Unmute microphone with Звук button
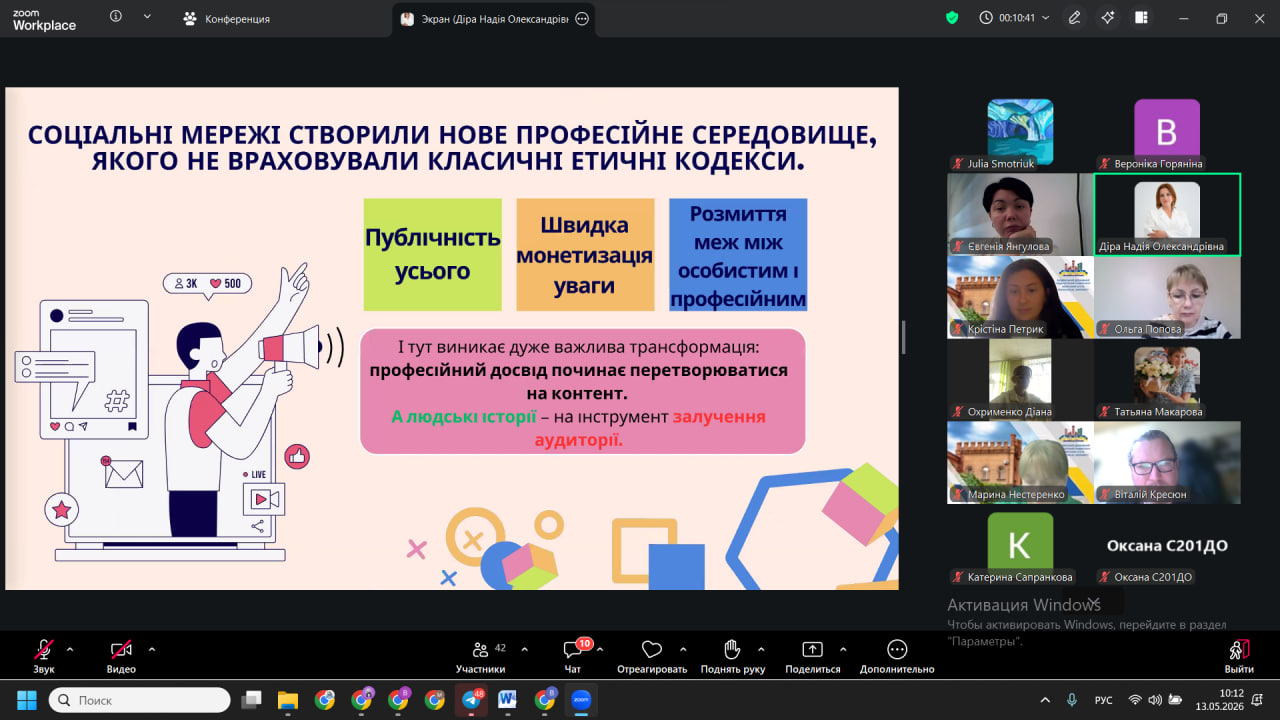 click(x=44, y=656)
